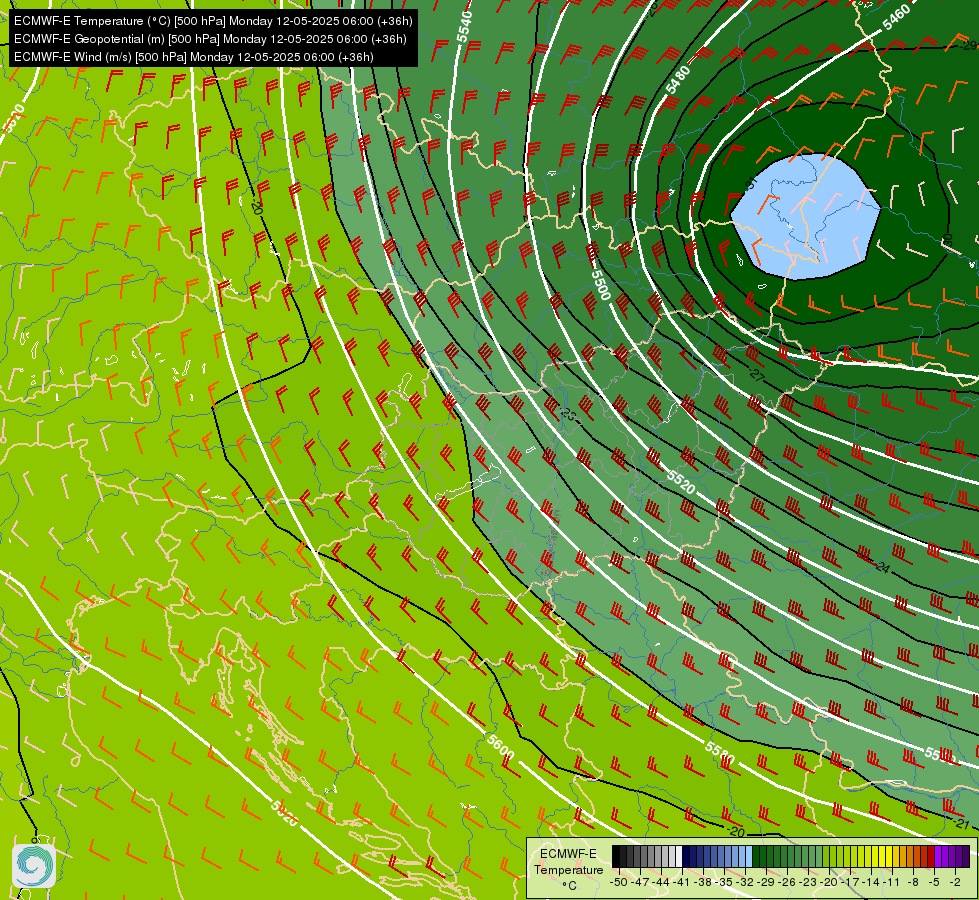Pick the white swatch in the legend color bar
The image size is (979, 900).
[x=679, y=857]
